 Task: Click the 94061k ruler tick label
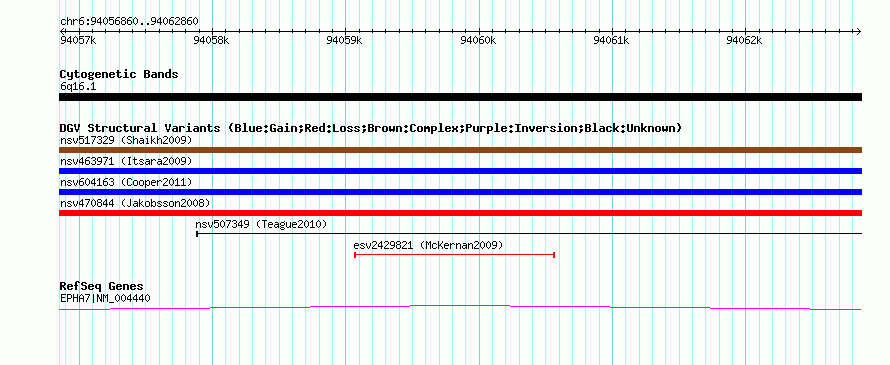tap(611, 40)
